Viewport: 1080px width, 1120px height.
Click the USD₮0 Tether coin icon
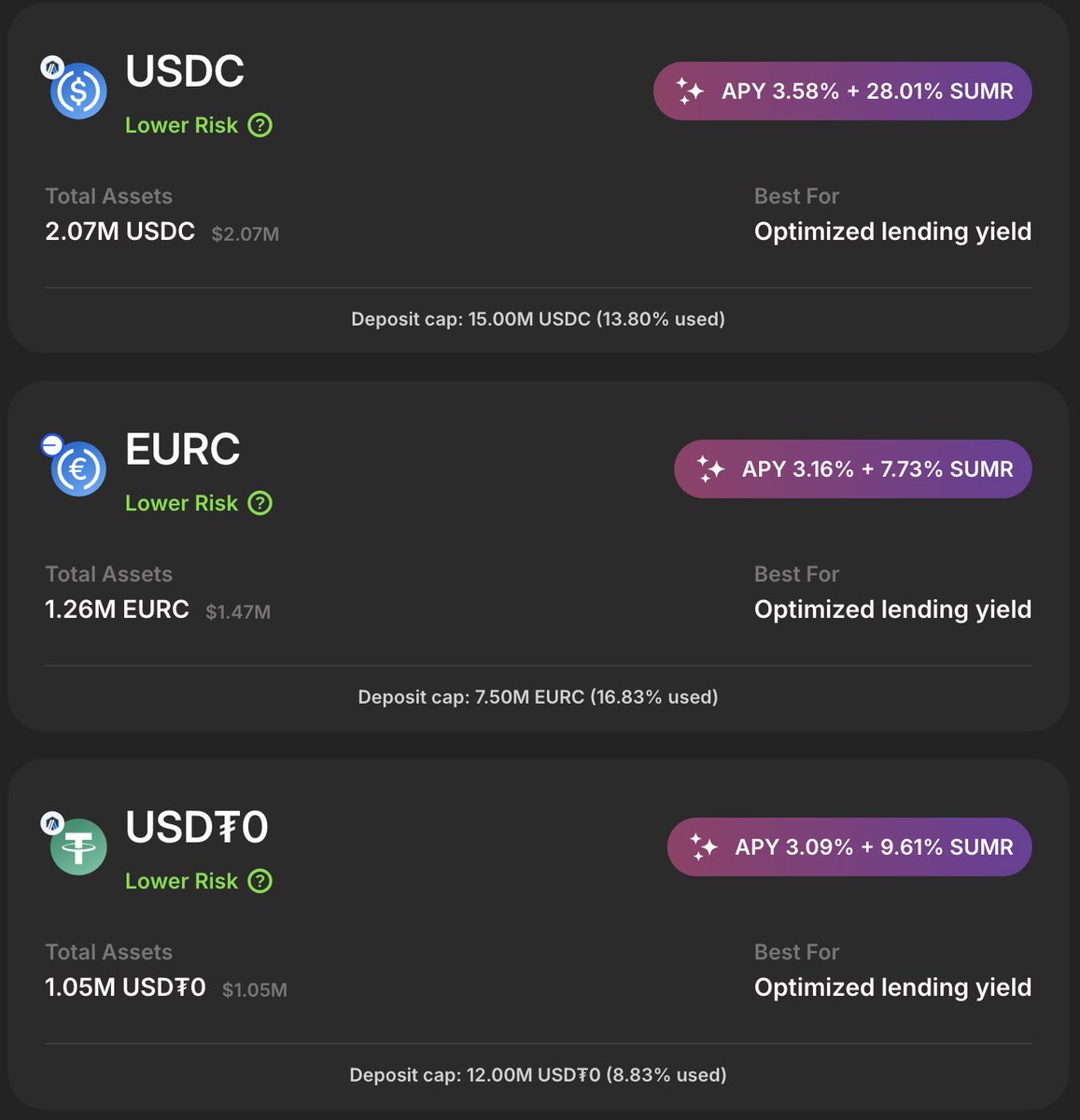[79, 847]
